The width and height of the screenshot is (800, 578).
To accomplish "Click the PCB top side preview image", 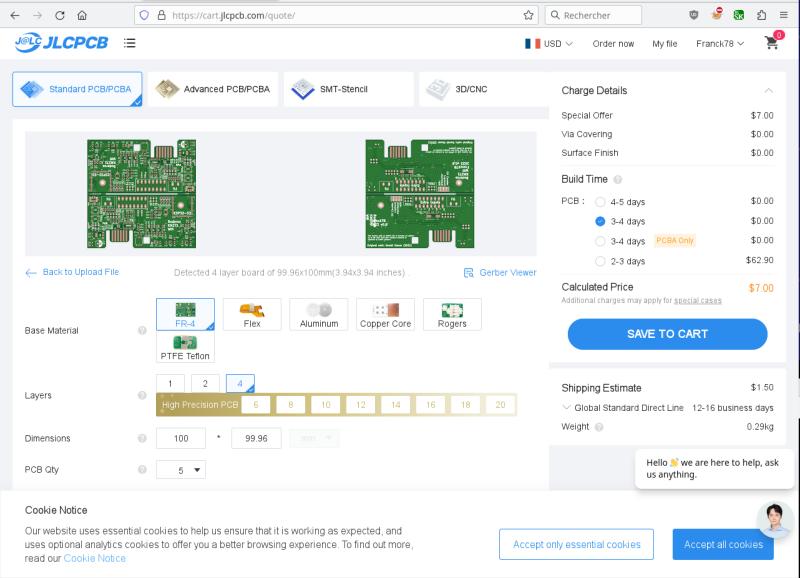I will tap(141, 194).
